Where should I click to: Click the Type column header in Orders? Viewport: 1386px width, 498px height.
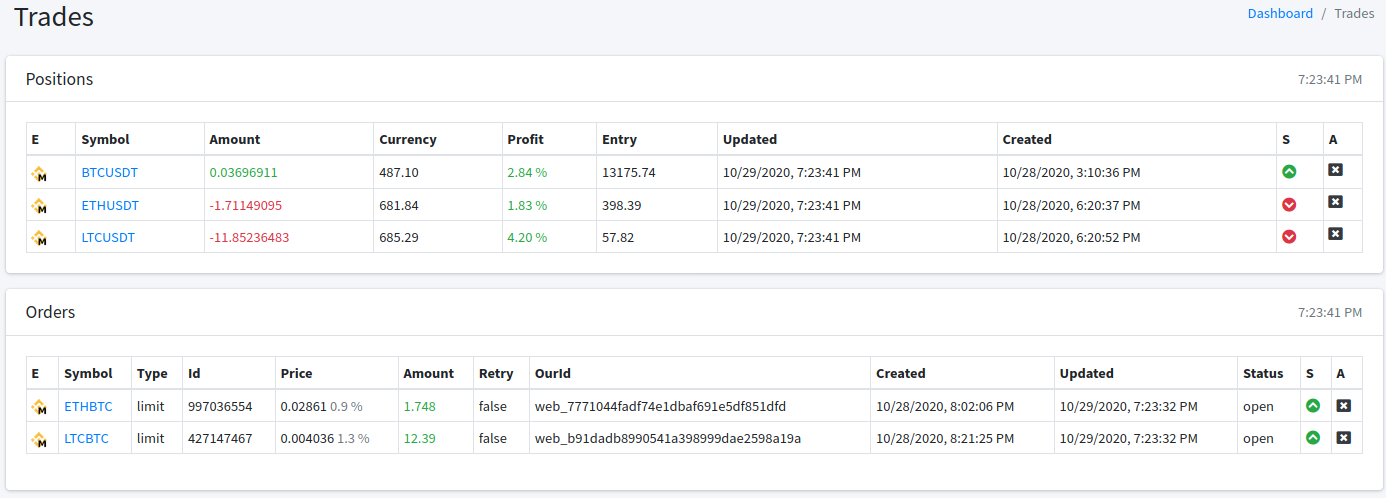click(x=152, y=374)
